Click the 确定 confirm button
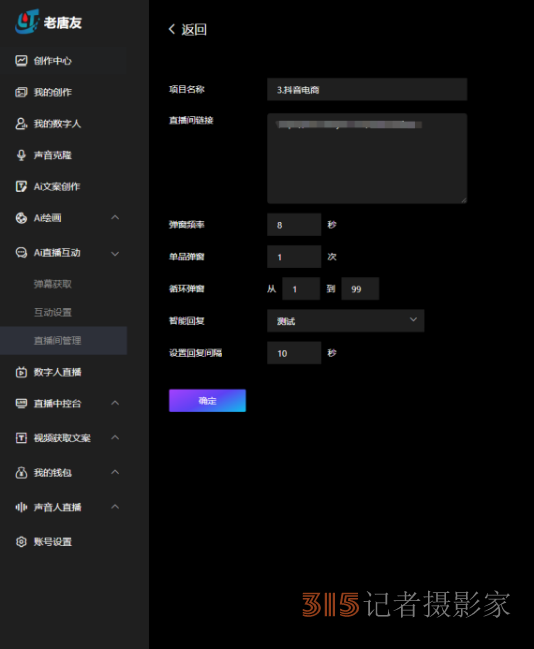Viewport: 534px width, 649px height. point(207,400)
